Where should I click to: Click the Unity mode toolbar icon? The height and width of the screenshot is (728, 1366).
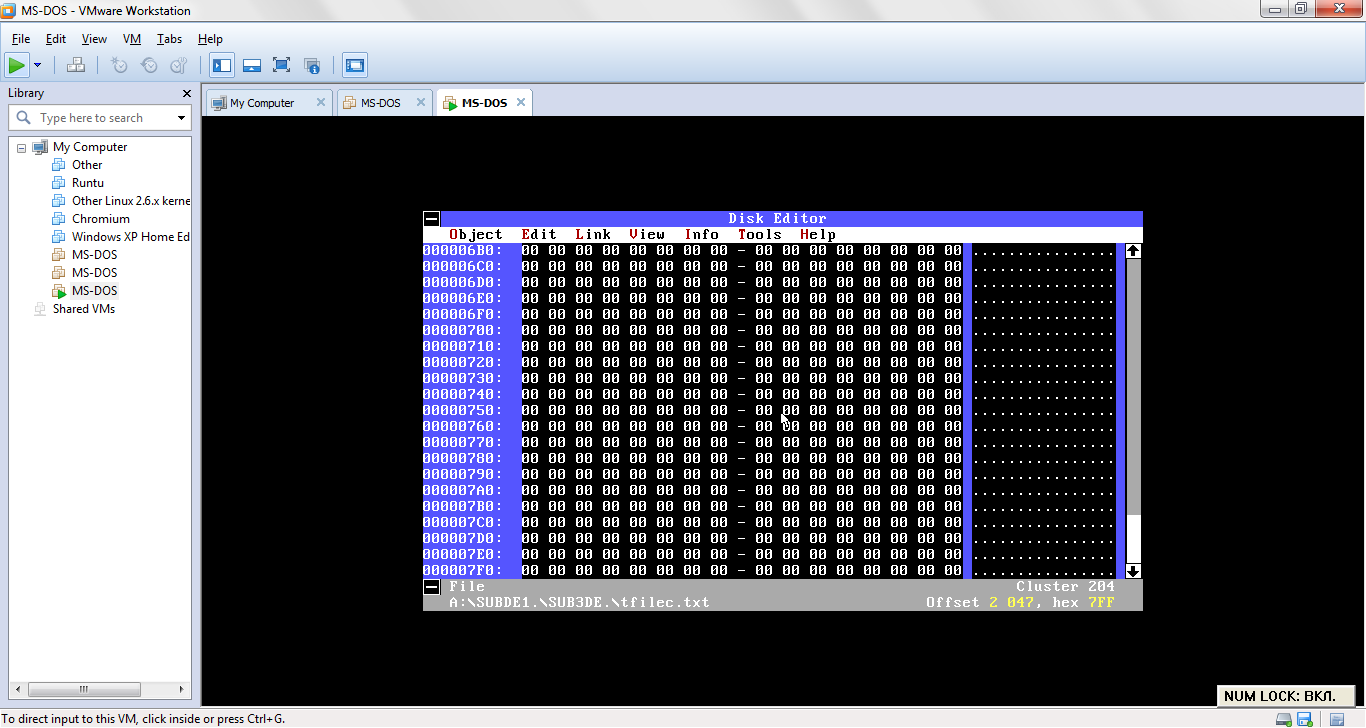pos(312,66)
